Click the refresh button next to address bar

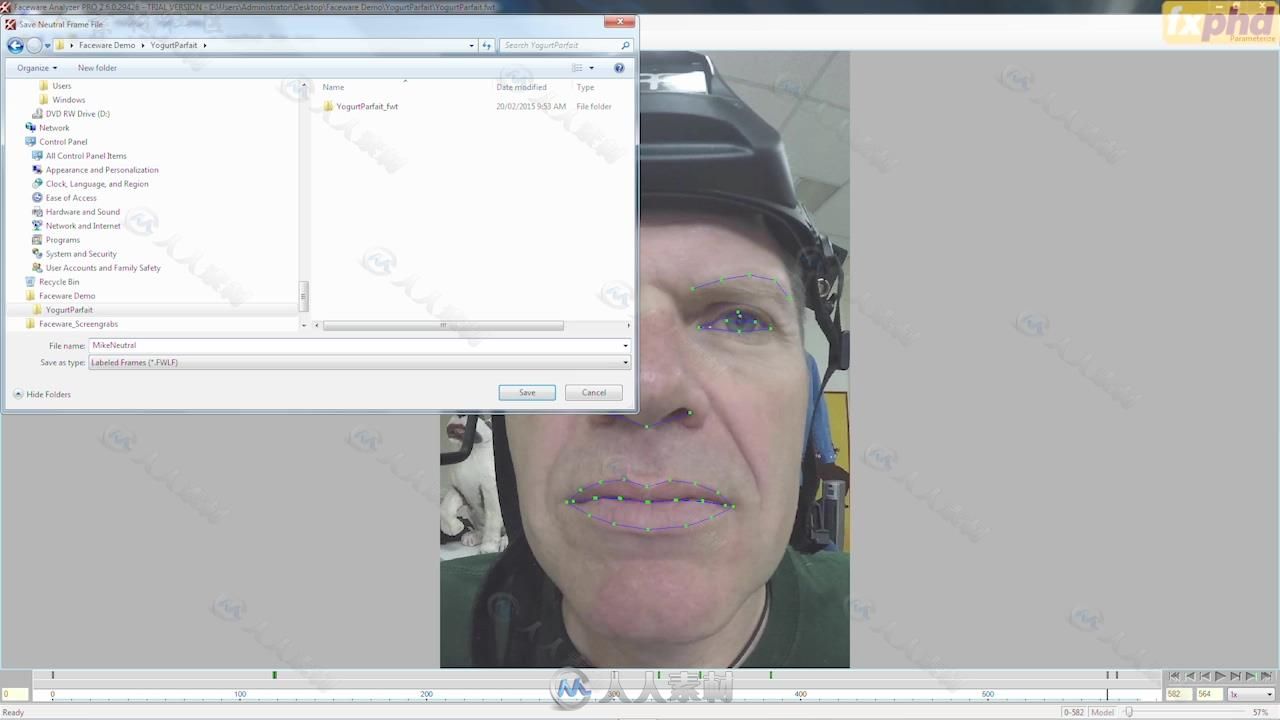pyautogui.click(x=487, y=45)
